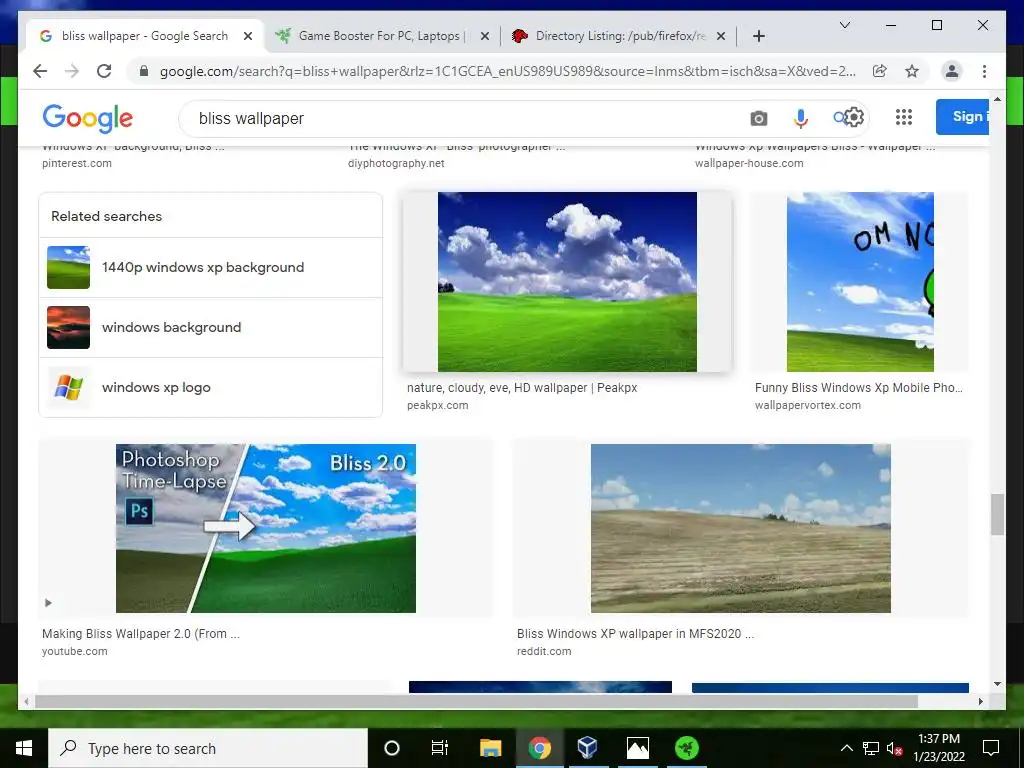Select related search windows background
1024x768 pixels.
pyautogui.click(x=210, y=327)
